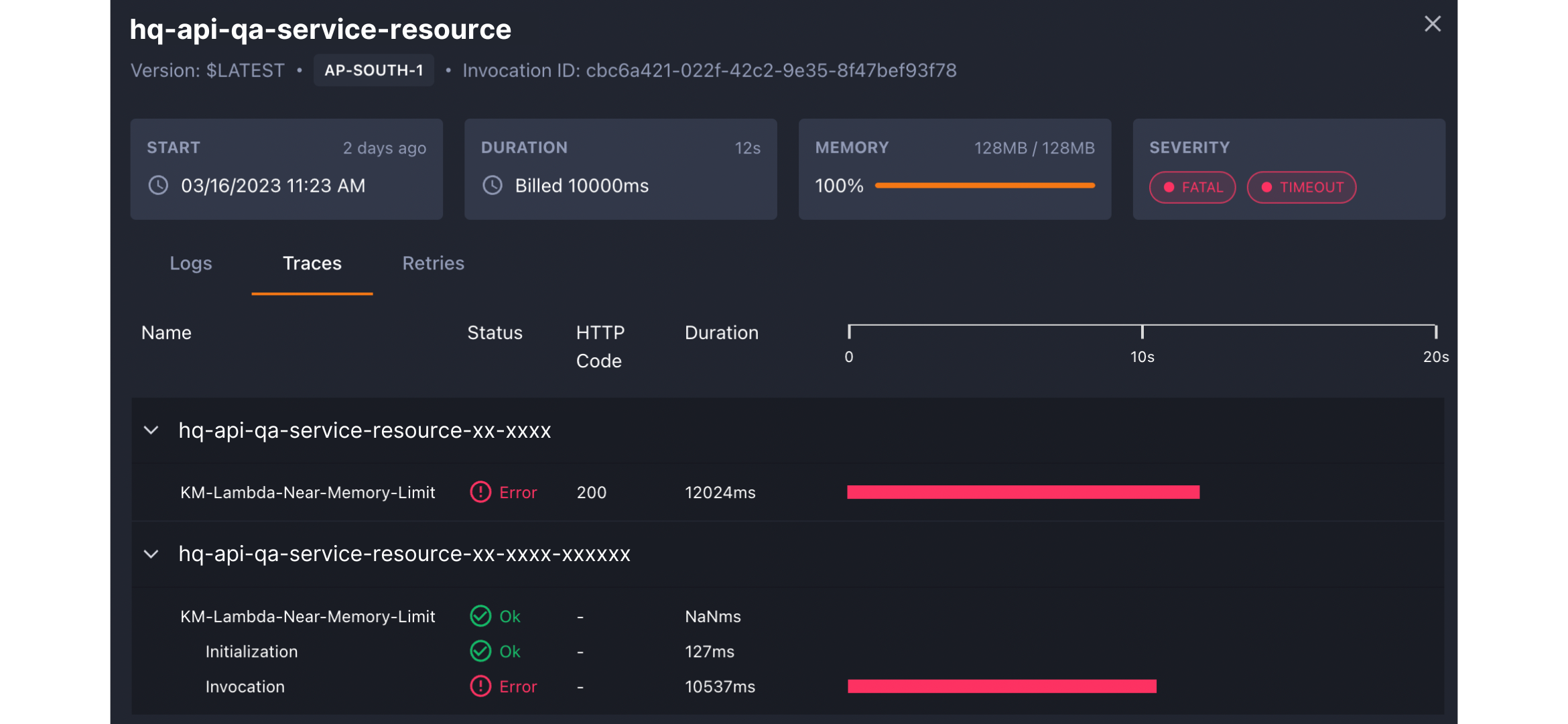The image size is (1568, 724).
Task: Click the hq-api-qa-service-resource panel title
Action: (x=320, y=29)
